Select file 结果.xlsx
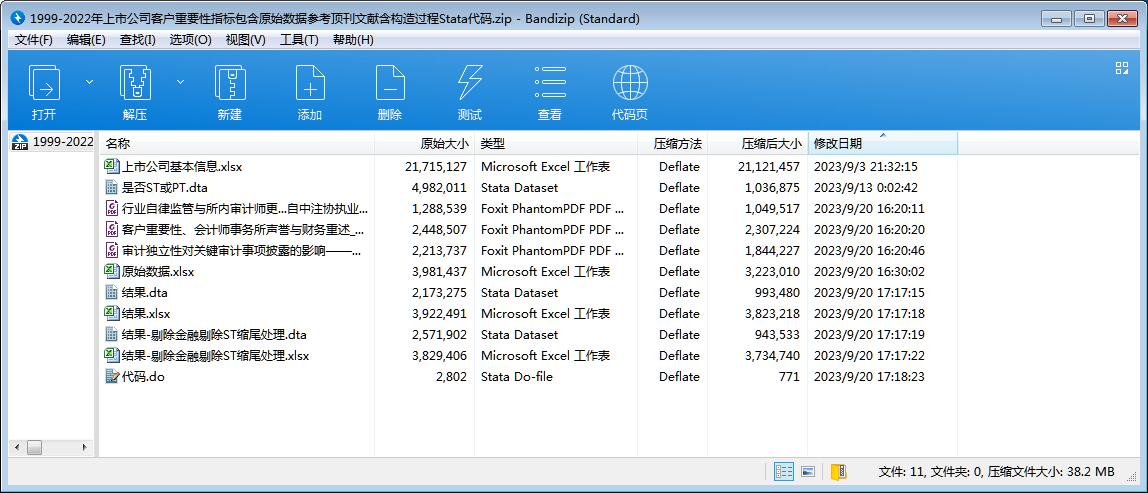The width and height of the screenshot is (1148, 493). (146, 314)
